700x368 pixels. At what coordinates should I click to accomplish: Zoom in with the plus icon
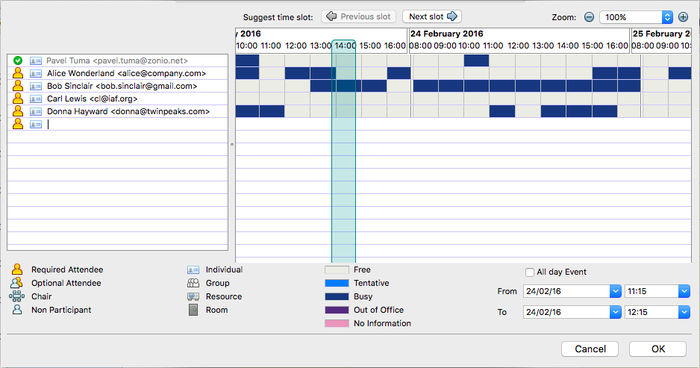pyautogui.click(x=683, y=17)
